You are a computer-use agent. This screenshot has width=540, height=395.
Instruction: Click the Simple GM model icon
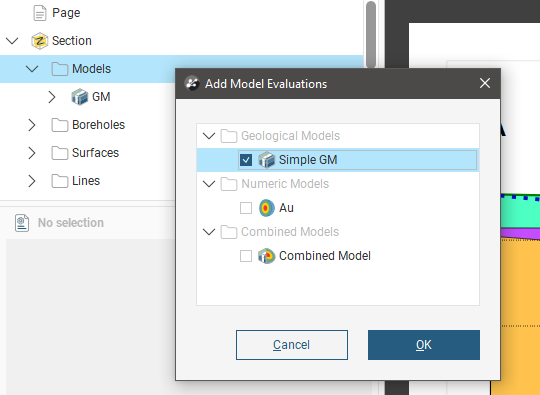point(267,160)
